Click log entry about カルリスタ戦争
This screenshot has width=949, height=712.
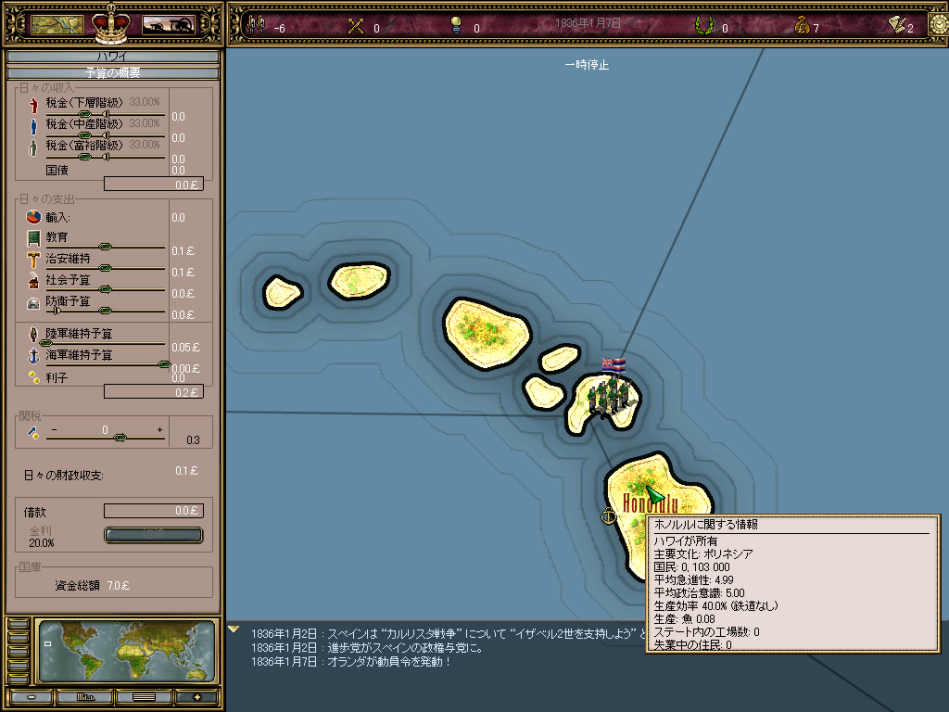[x=448, y=634]
